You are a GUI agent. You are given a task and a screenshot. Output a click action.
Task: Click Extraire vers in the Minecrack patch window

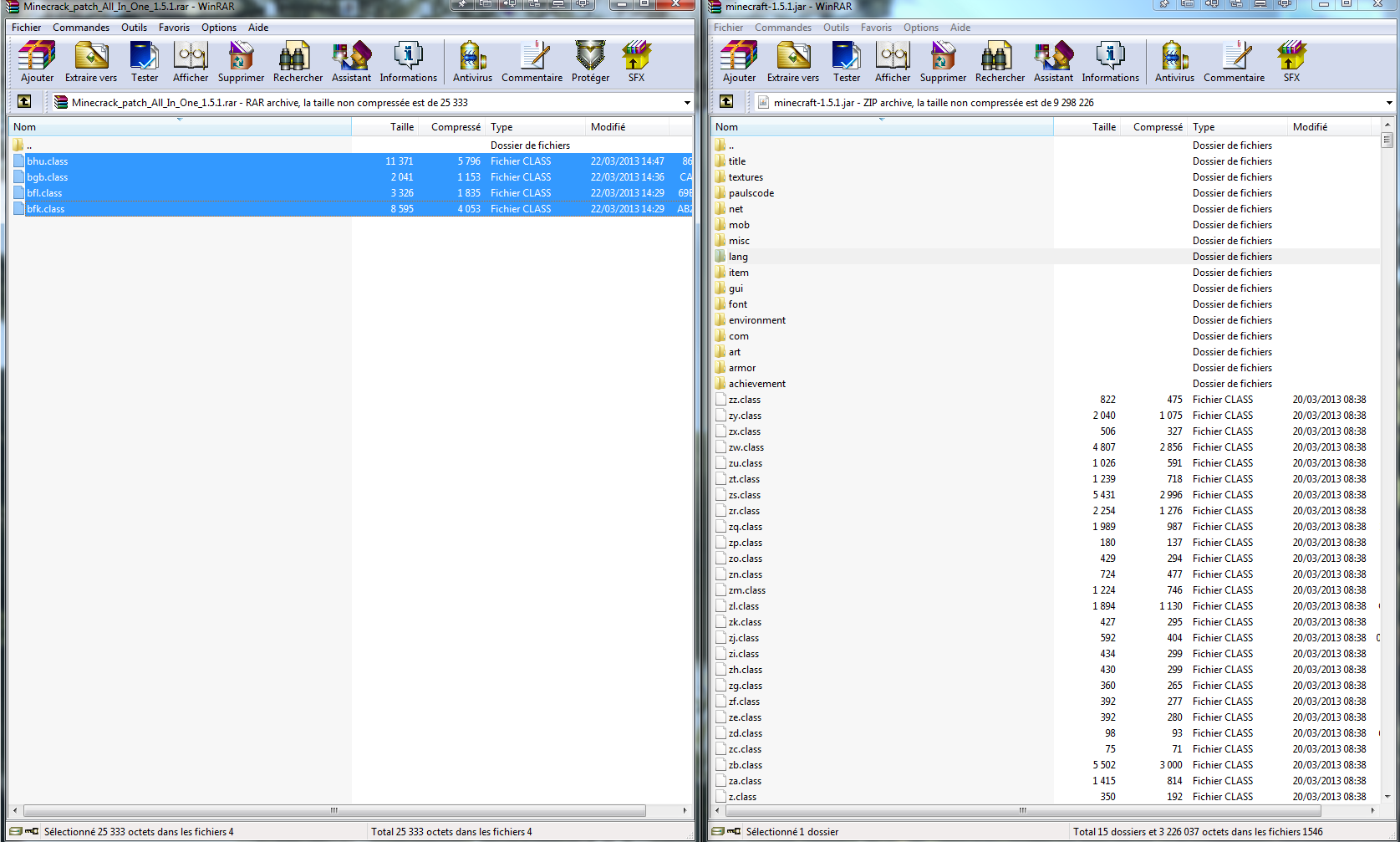click(x=91, y=62)
